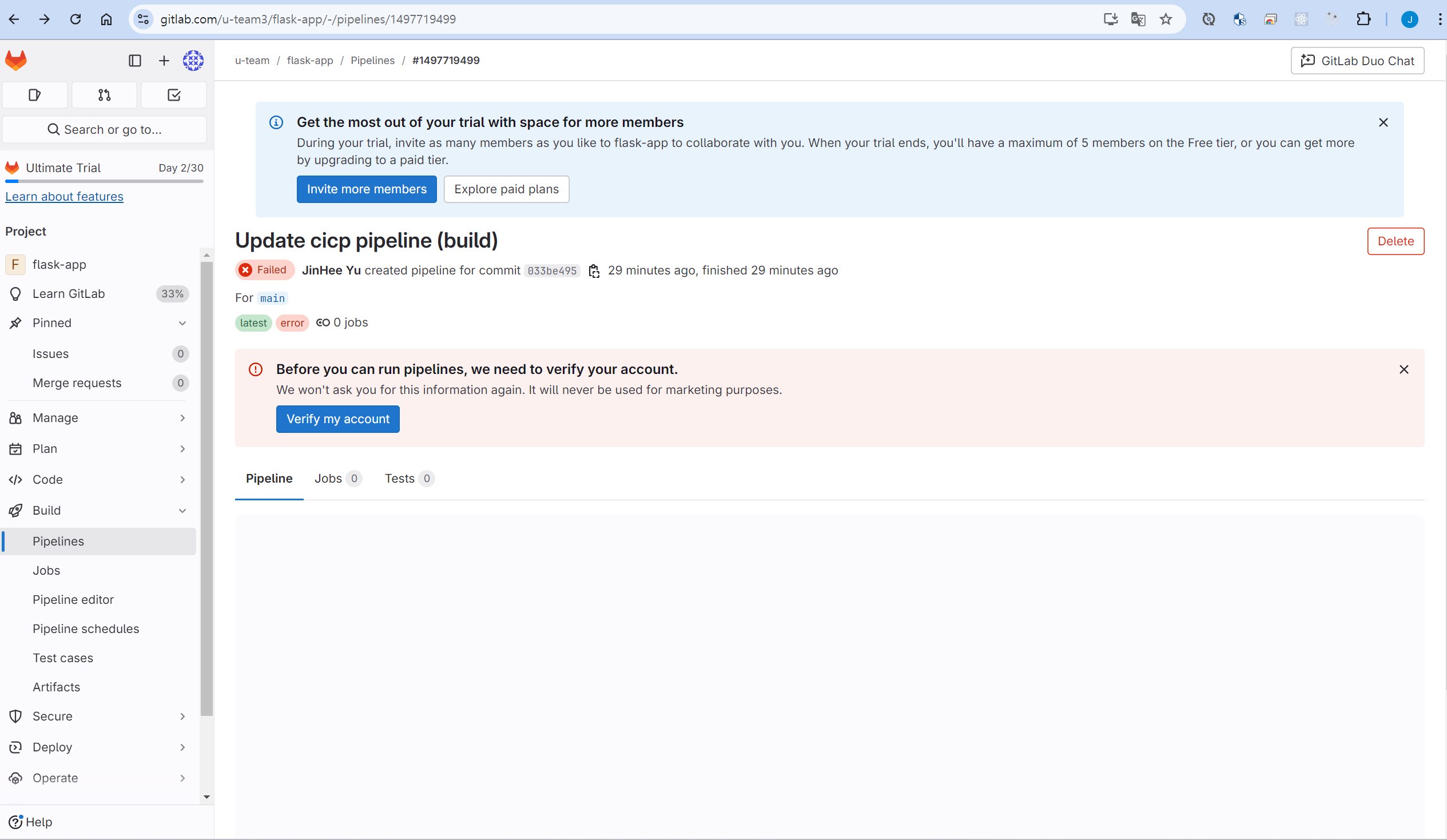View site information icon in address bar
The height and width of the screenshot is (840, 1447).
pos(144,19)
